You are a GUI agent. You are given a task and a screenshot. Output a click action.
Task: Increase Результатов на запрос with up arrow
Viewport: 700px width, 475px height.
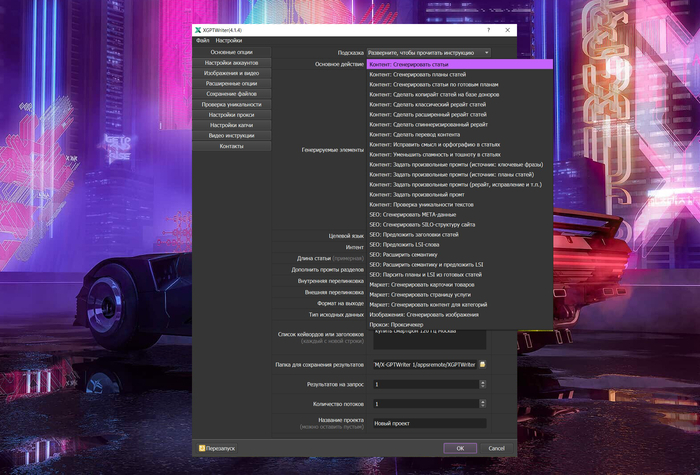483,382
